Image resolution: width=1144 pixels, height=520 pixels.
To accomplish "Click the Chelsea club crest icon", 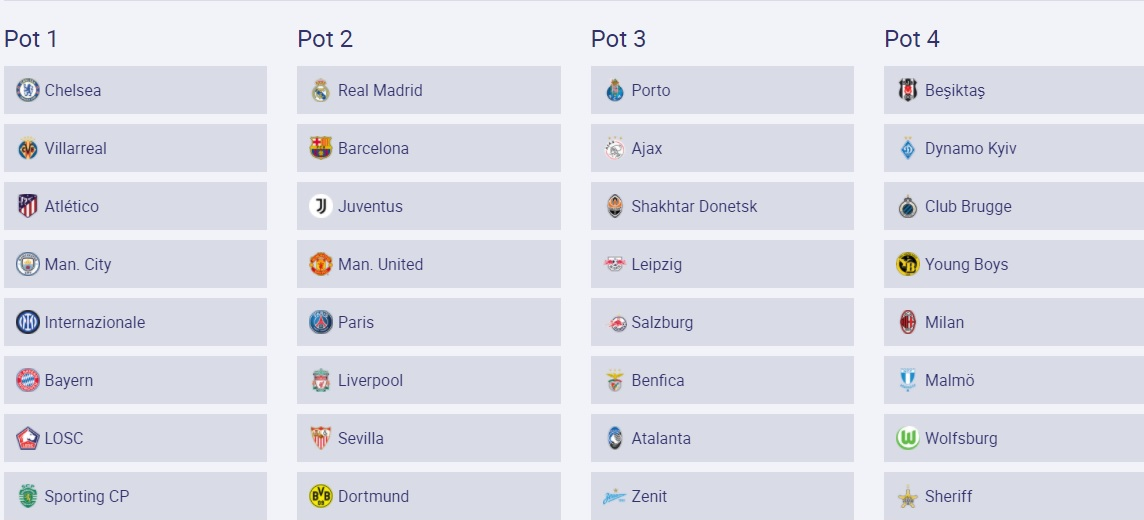I will click(x=28, y=90).
